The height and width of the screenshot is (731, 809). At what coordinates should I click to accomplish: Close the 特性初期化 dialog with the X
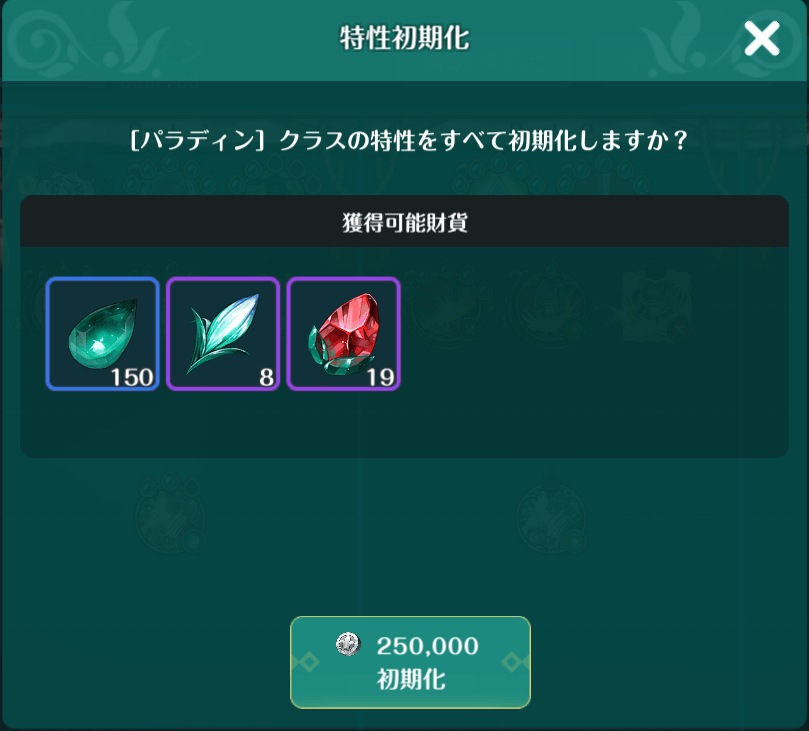pos(762,39)
